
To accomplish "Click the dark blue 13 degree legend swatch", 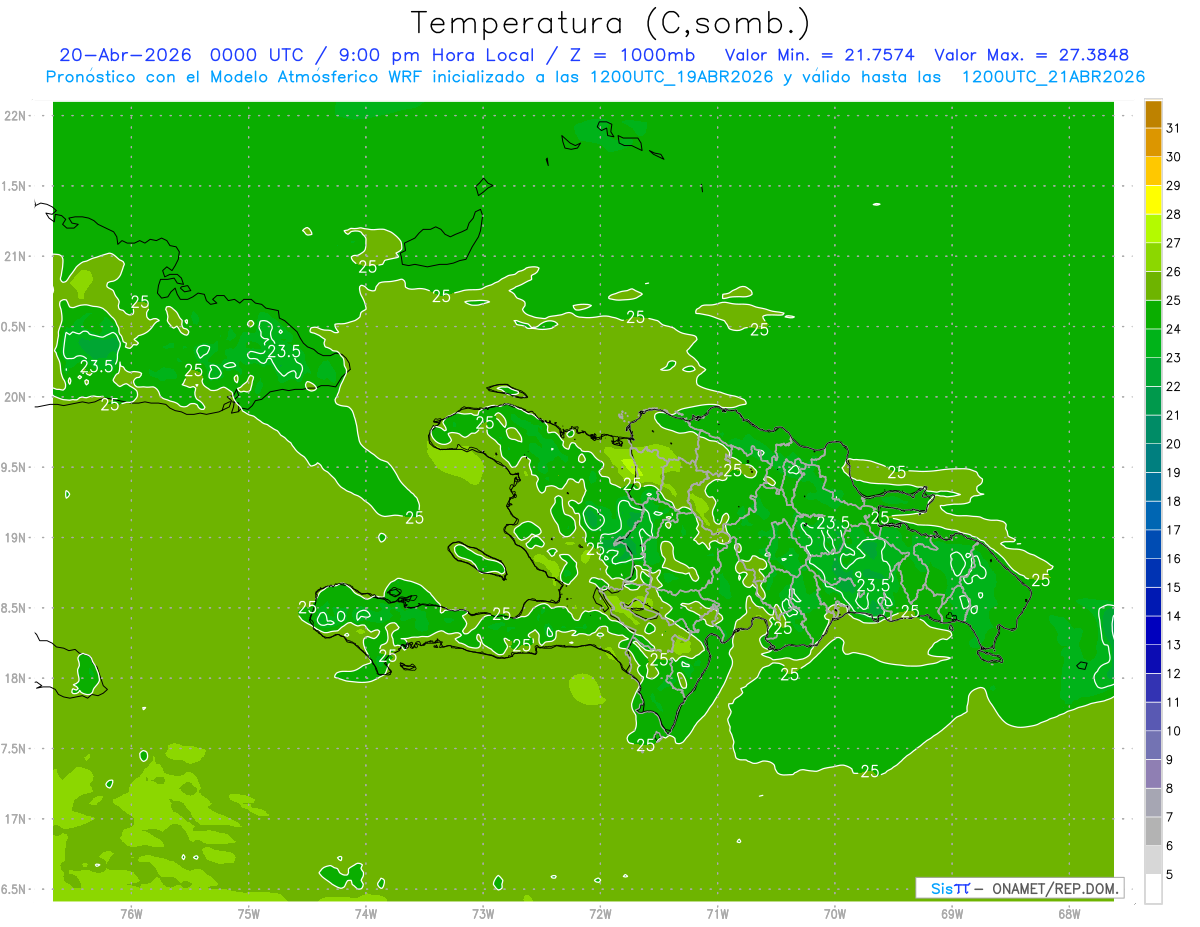I will [1153, 630].
